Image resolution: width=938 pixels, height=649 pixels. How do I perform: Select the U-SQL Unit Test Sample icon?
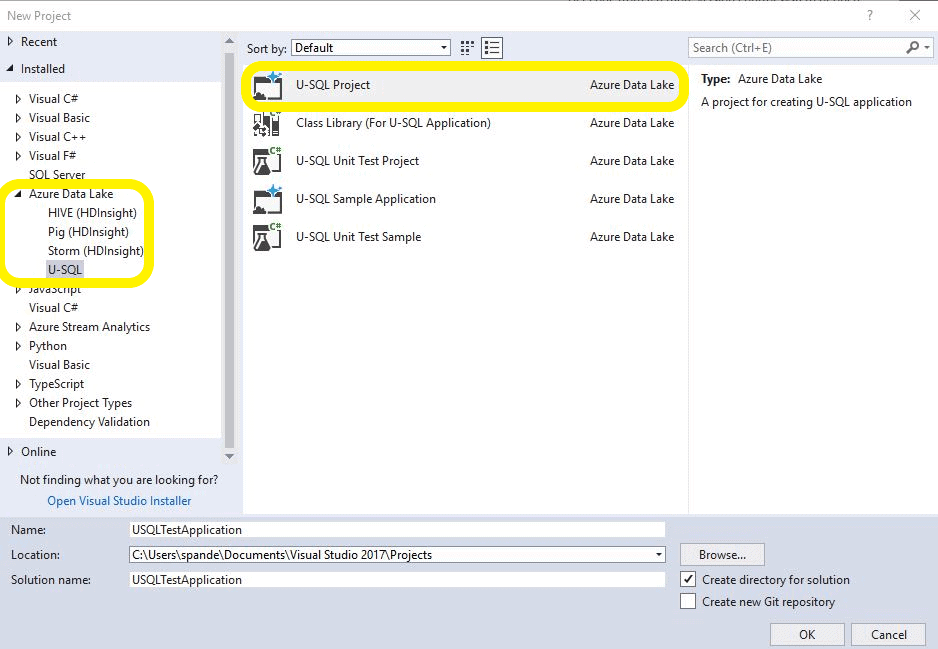[x=267, y=237]
